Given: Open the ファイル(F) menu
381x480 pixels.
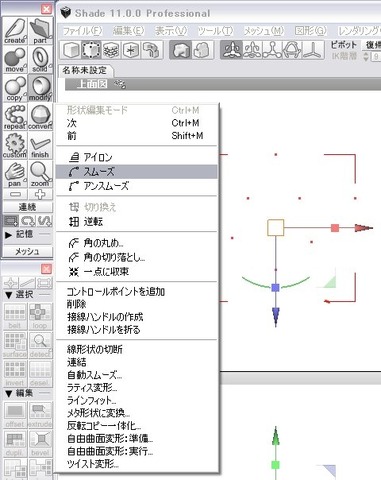Looking at the screenshot, I should (82, 31).
